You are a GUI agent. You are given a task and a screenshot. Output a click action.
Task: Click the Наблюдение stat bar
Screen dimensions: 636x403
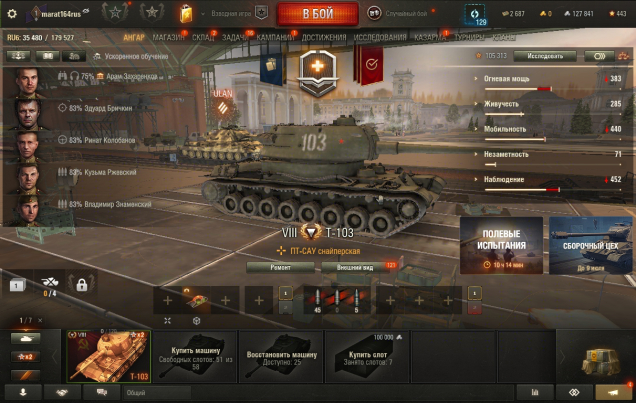[x=552, y=189]
